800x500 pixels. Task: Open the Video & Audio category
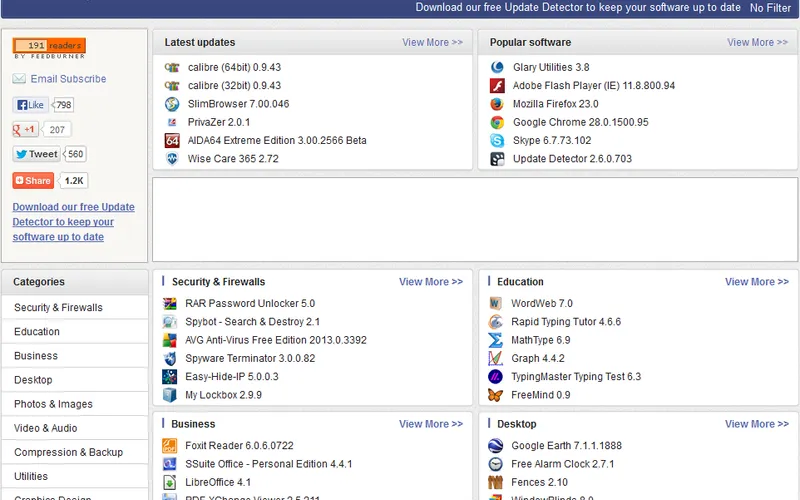click(74, 428)
